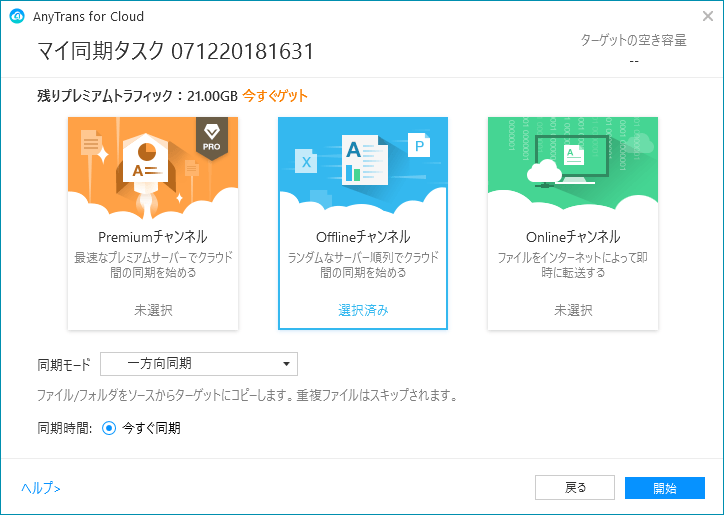Select the 今すぐ同期 radio button
The width and height of the screenshot is (724, 515).
(x=109, y=428)
